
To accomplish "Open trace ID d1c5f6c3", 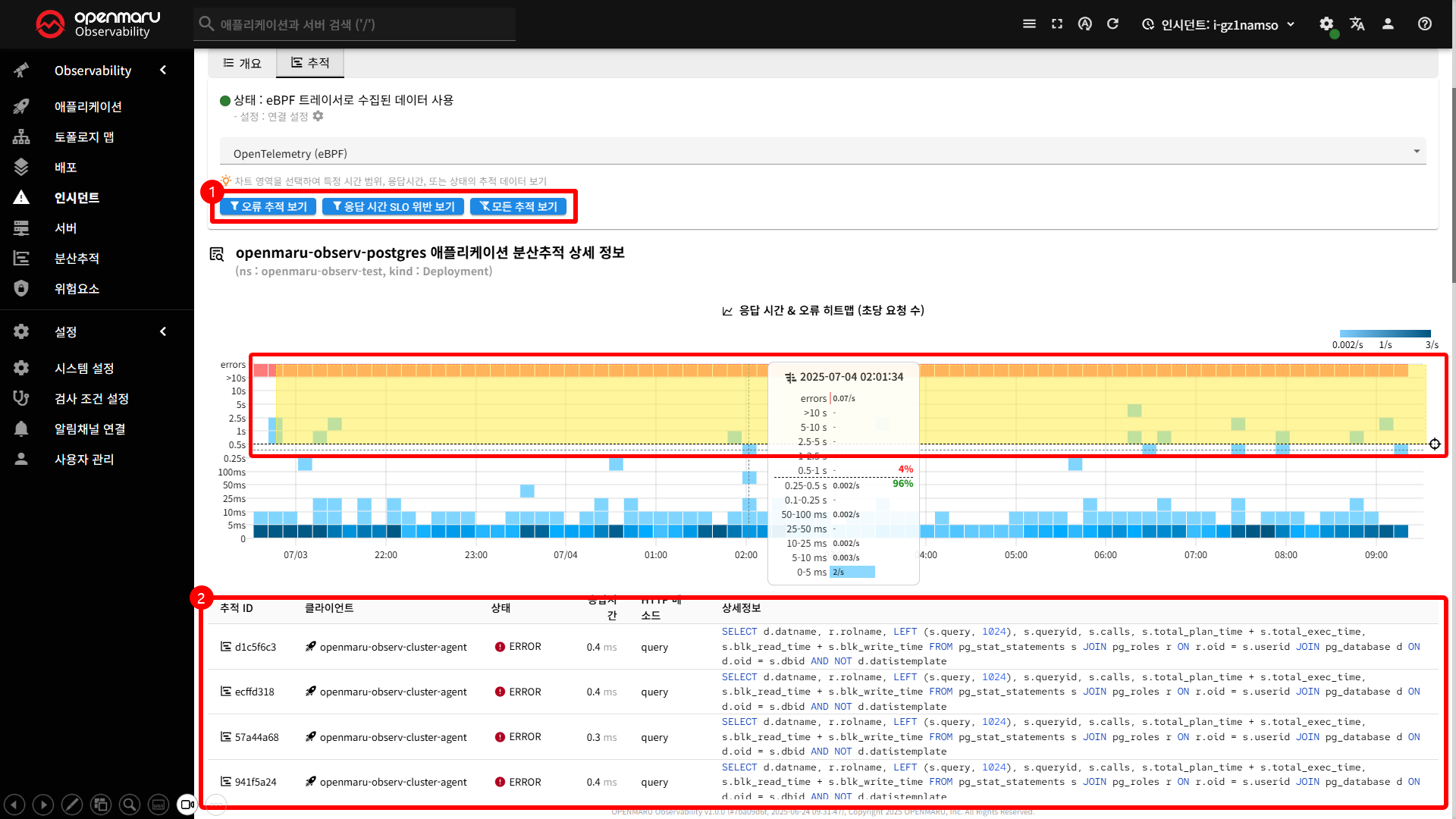I will click(x=255, y=647).
